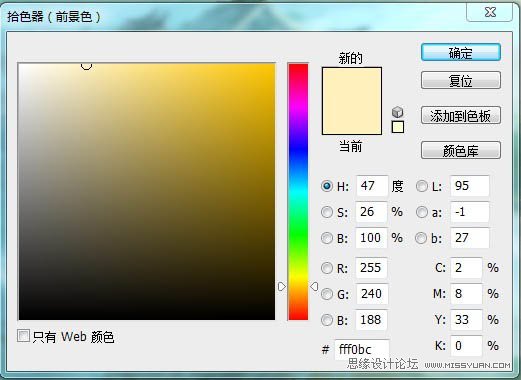Click the K black field showing 0
The image size is (521, 380).
466,346
